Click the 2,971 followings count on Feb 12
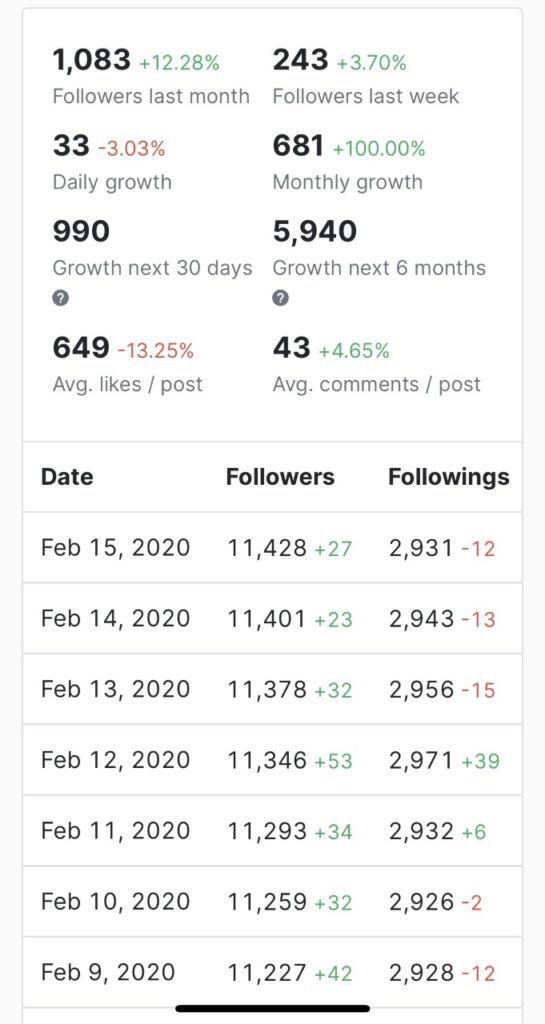Viewport: 545px width, 1024px height. tap(421, 760)
